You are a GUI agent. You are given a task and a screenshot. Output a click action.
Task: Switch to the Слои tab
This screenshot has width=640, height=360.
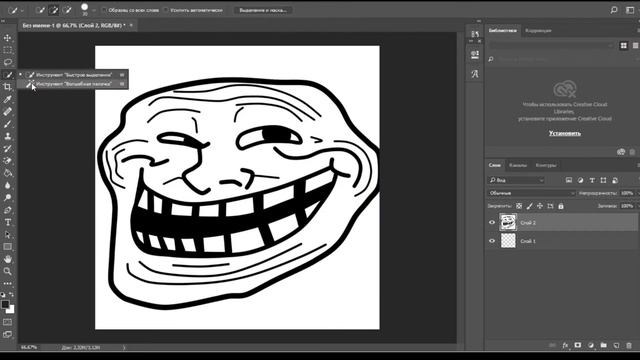[494, 165]
